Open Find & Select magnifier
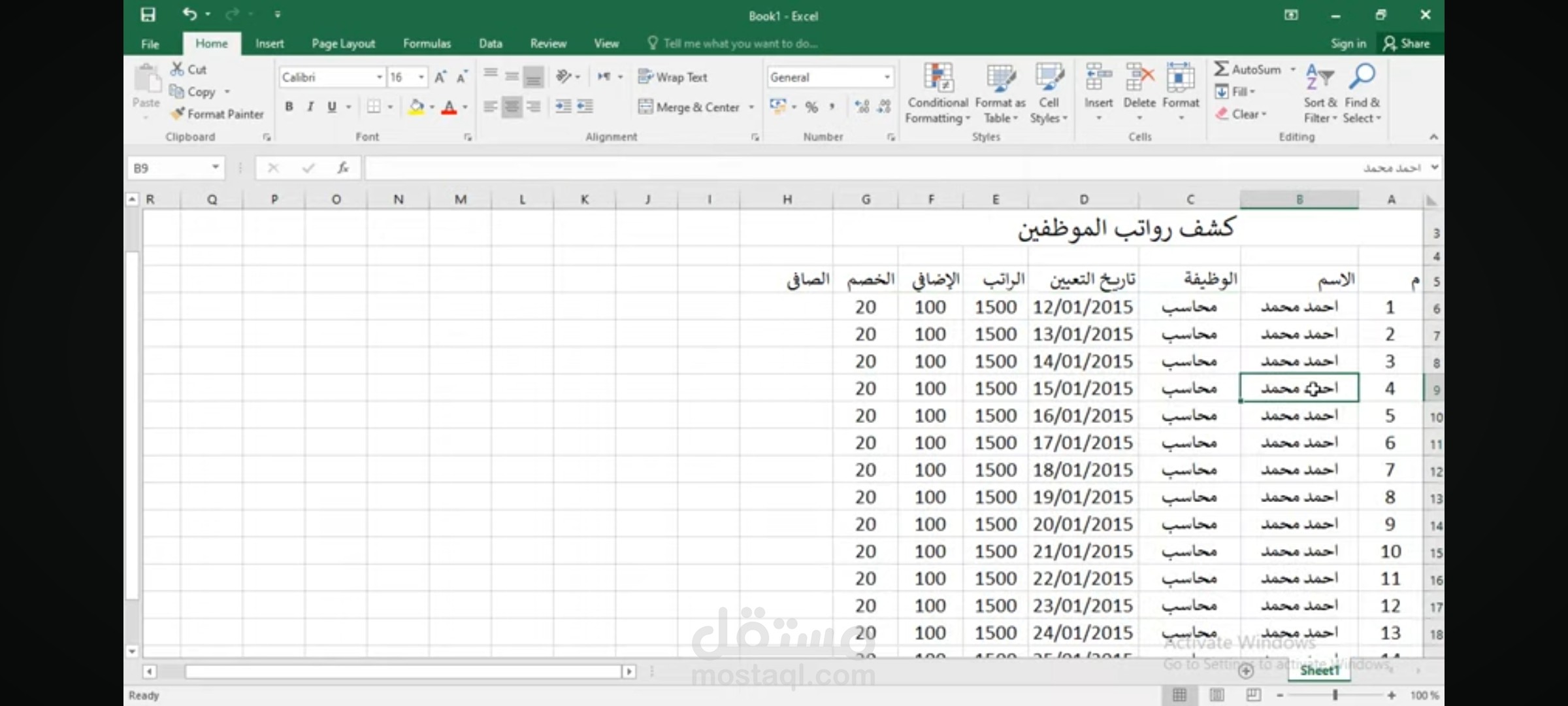 [1362, 93]
